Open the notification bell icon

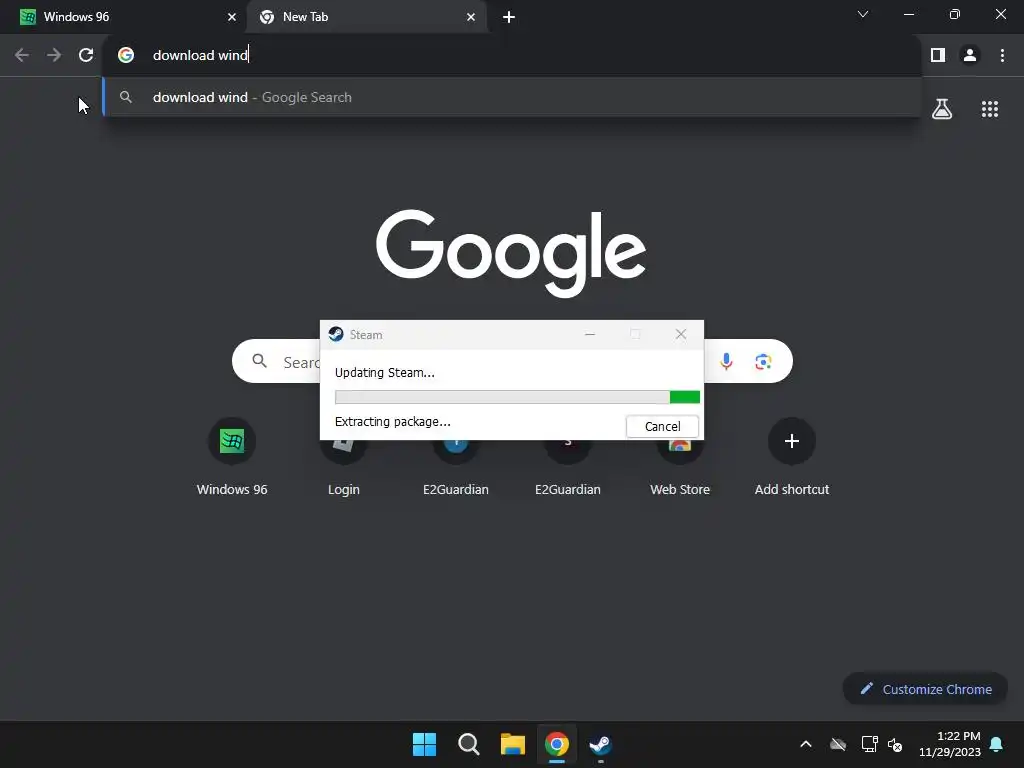coord(996,744)
